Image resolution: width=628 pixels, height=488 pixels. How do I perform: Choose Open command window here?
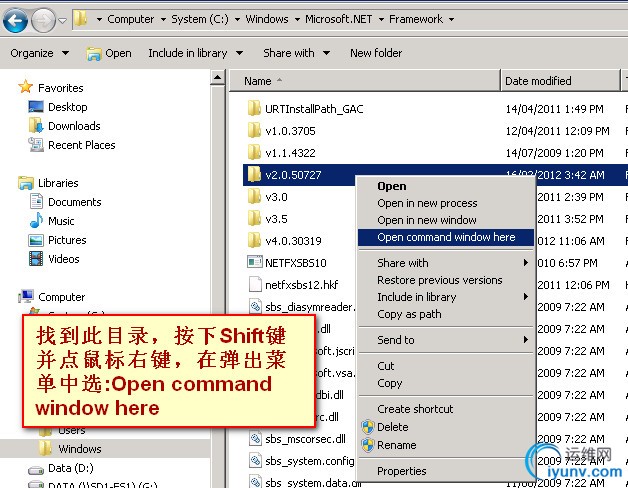446,237
